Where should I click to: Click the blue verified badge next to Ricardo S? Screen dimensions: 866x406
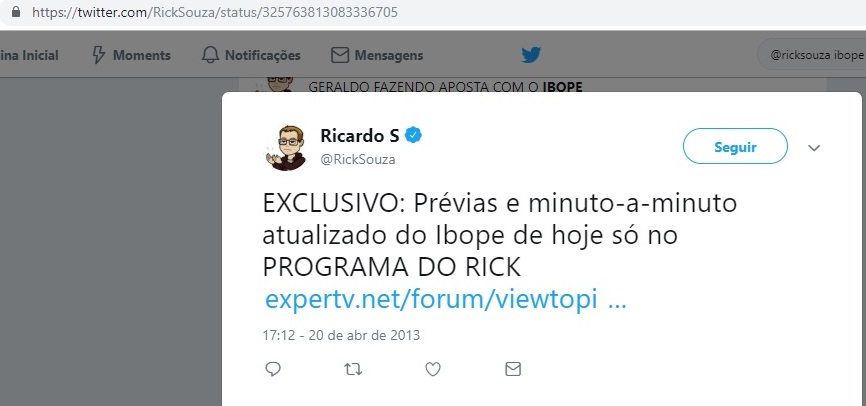(413, 135)
